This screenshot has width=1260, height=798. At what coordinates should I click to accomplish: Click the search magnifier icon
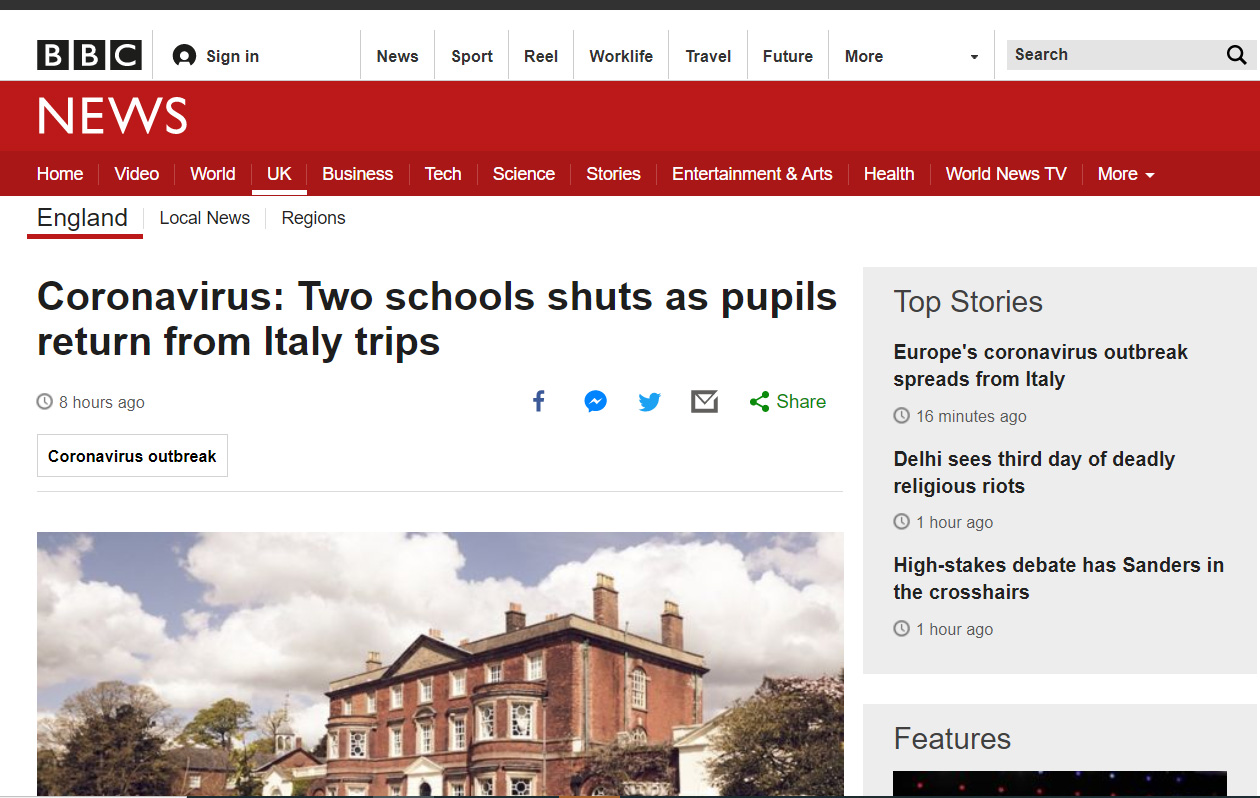pyautogui.click(x=1236, y=55)
